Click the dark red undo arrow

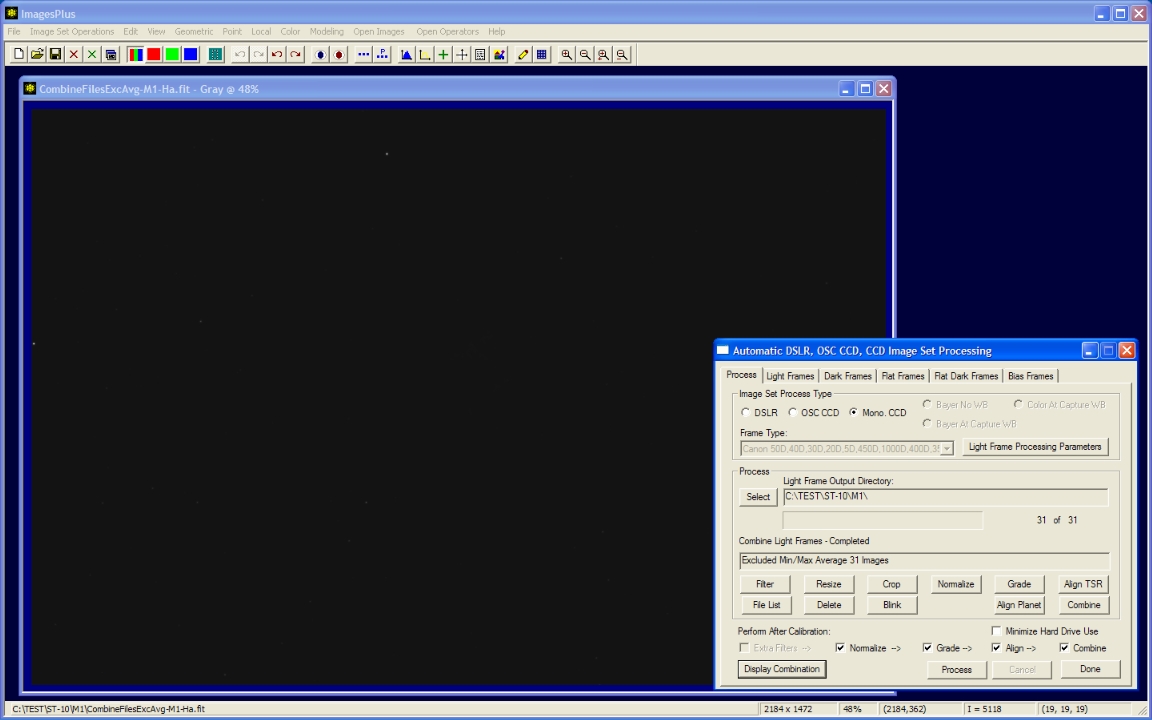click(277, 54)
